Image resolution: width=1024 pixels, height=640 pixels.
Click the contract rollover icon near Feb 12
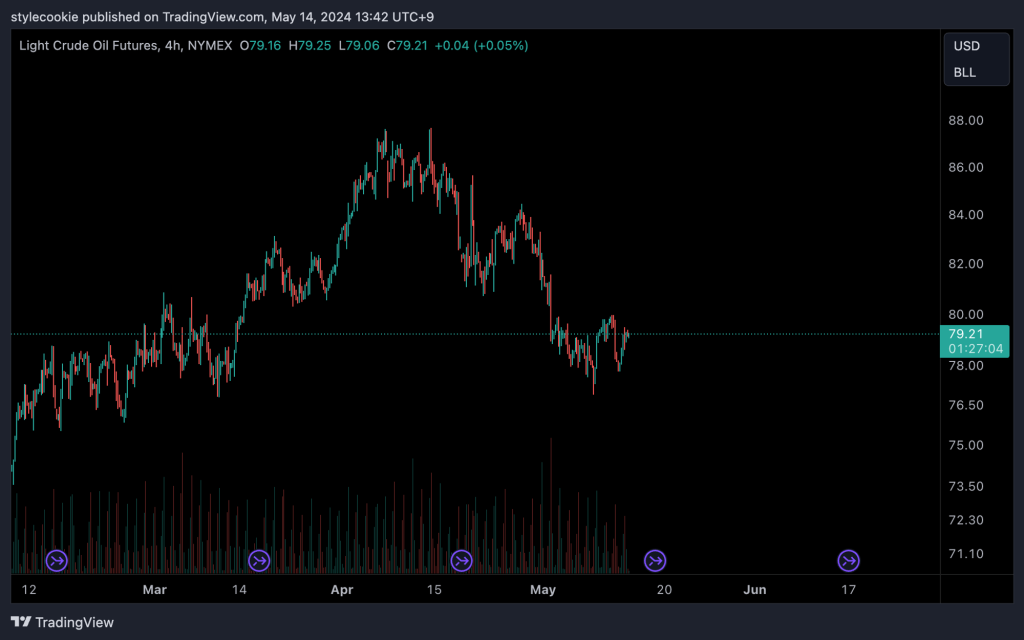pyautogui.click(x=57, y=561)
